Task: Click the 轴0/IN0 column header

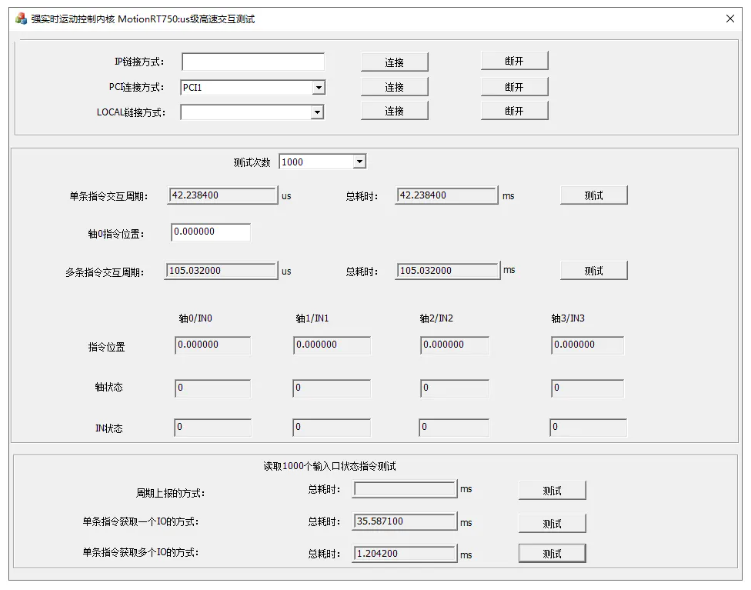Action: [195, 318]
